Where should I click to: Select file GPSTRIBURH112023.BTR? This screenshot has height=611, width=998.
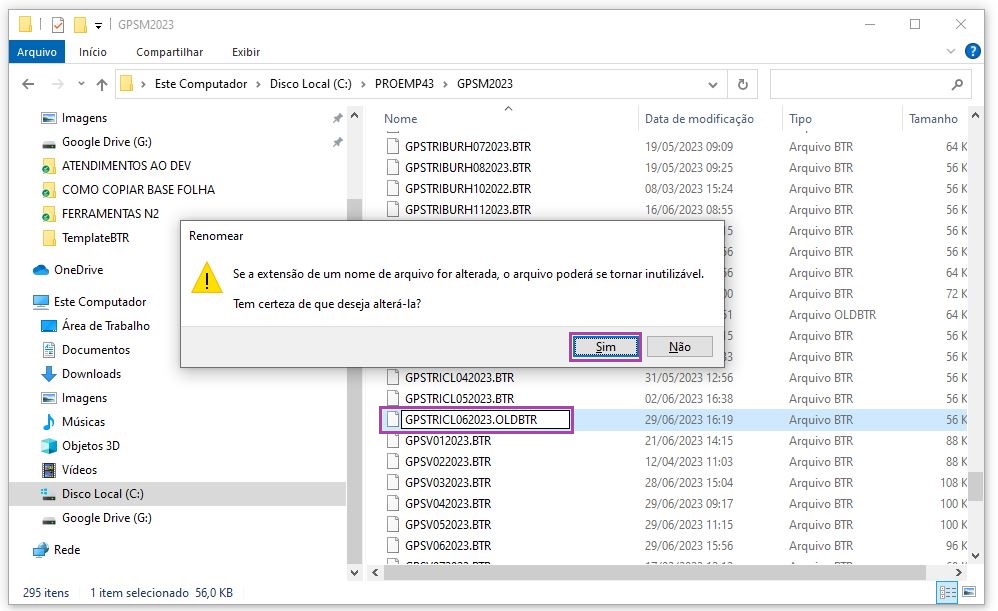coord(468,210)
